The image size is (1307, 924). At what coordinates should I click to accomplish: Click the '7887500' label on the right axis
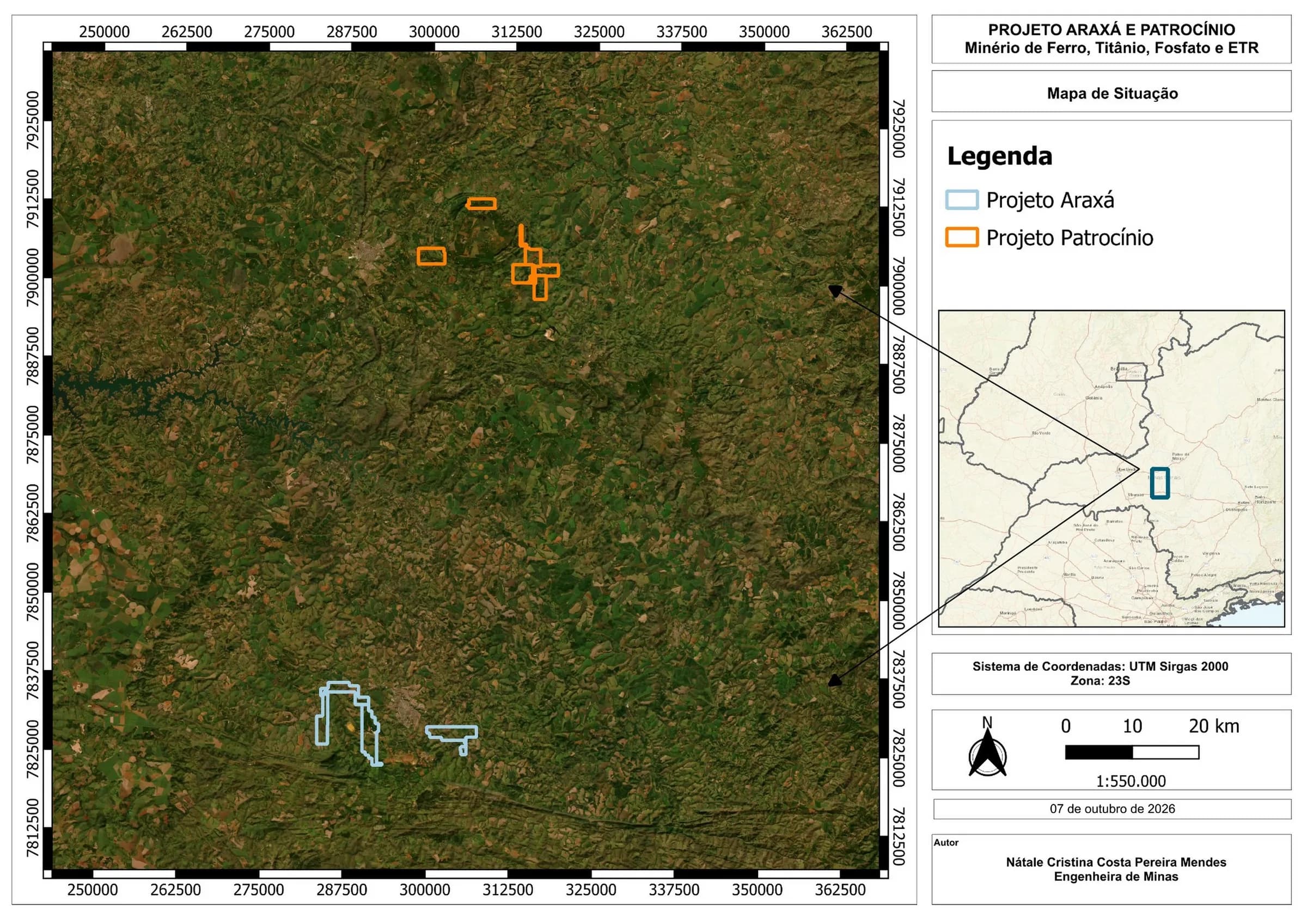point(898,364)
